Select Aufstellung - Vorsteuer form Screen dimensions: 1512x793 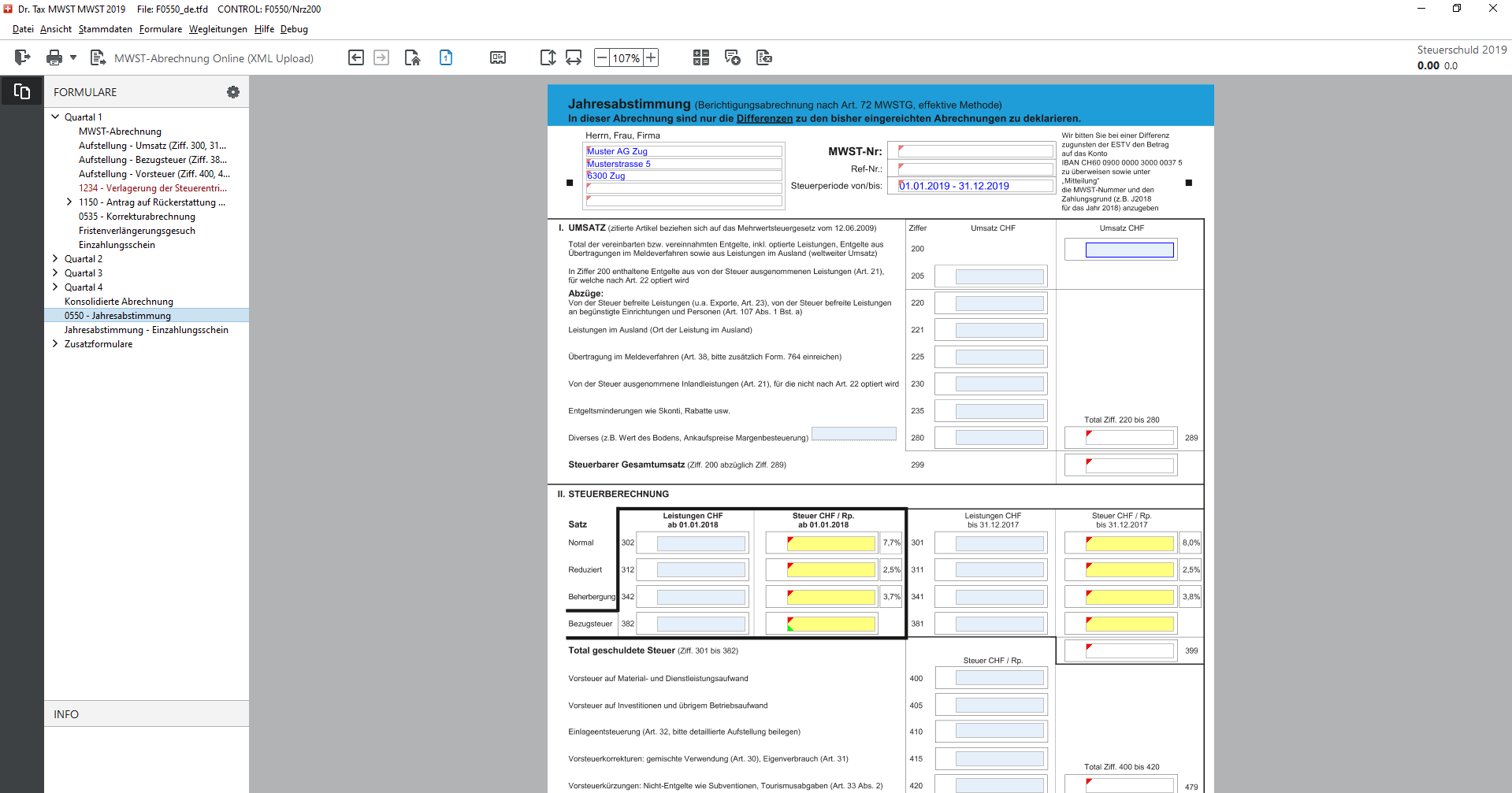pos(154,174)
